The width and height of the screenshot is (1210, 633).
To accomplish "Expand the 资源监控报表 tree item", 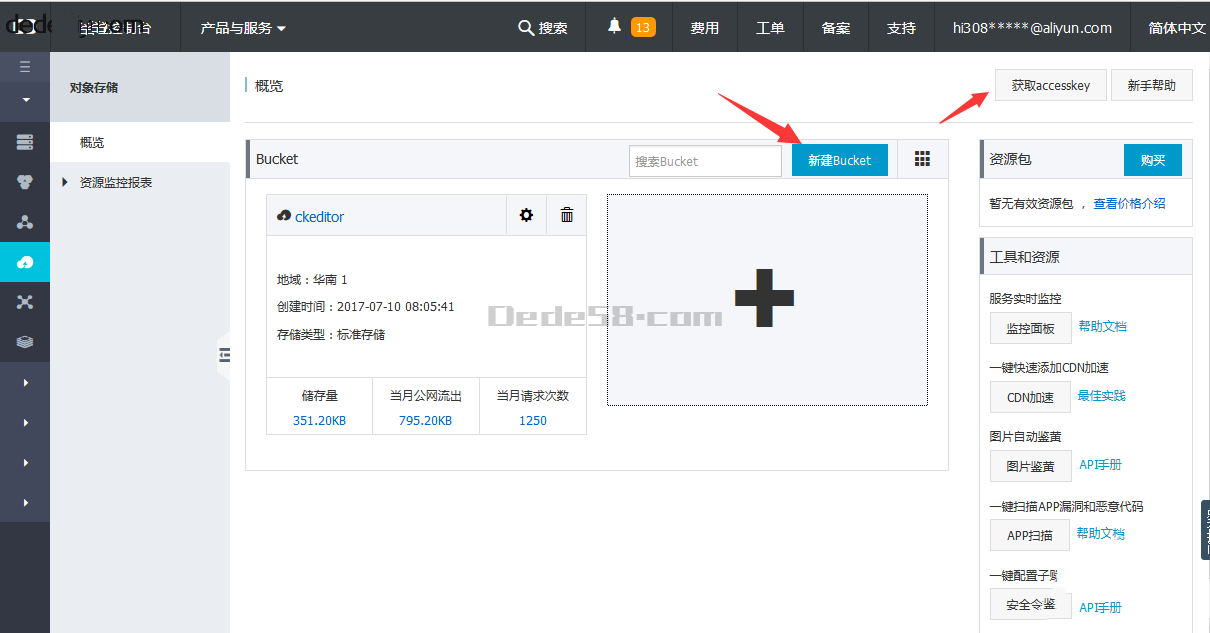I will coord(66,182).
